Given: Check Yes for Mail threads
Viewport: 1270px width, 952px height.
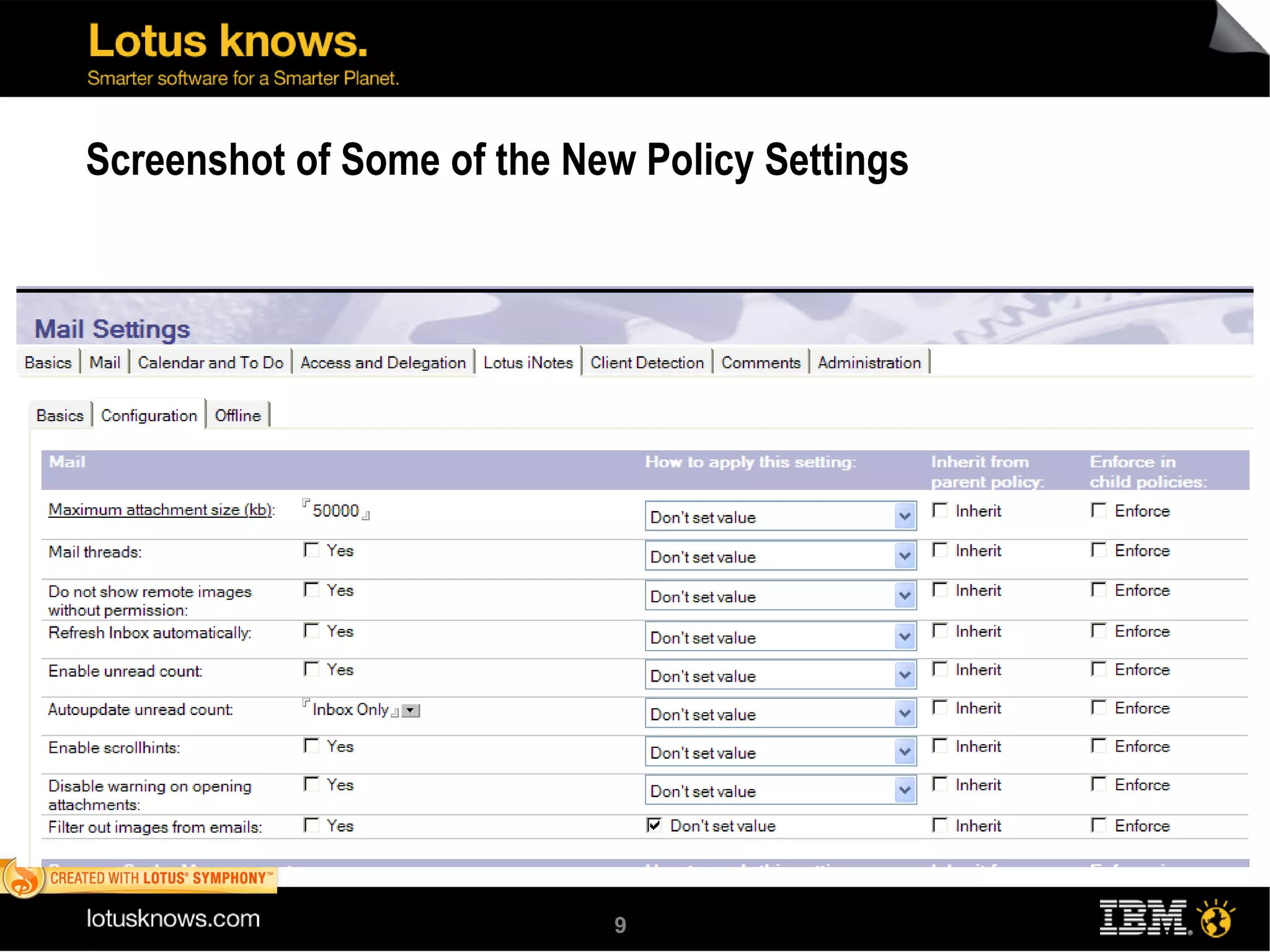Looking at the screenshot, I should [x=311, y=550].
